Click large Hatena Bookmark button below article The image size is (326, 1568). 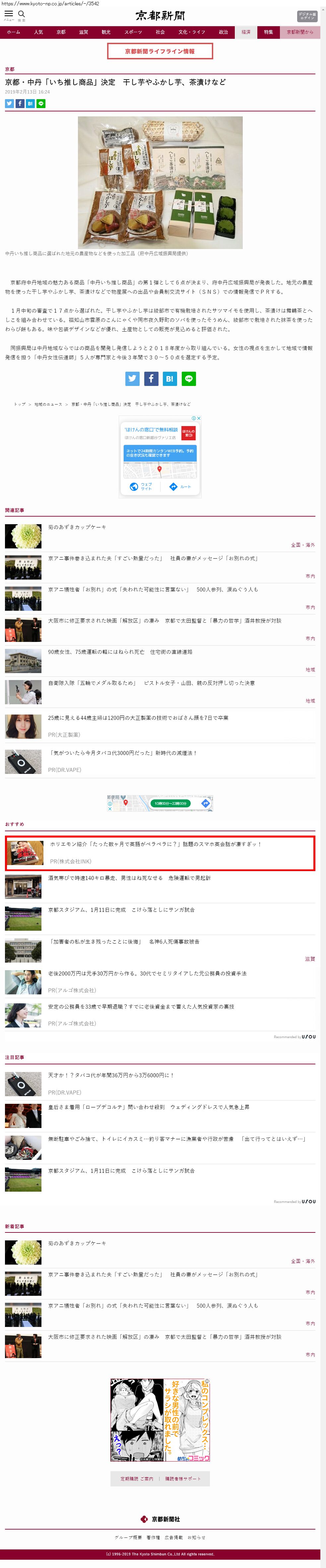tap(169, 379)
